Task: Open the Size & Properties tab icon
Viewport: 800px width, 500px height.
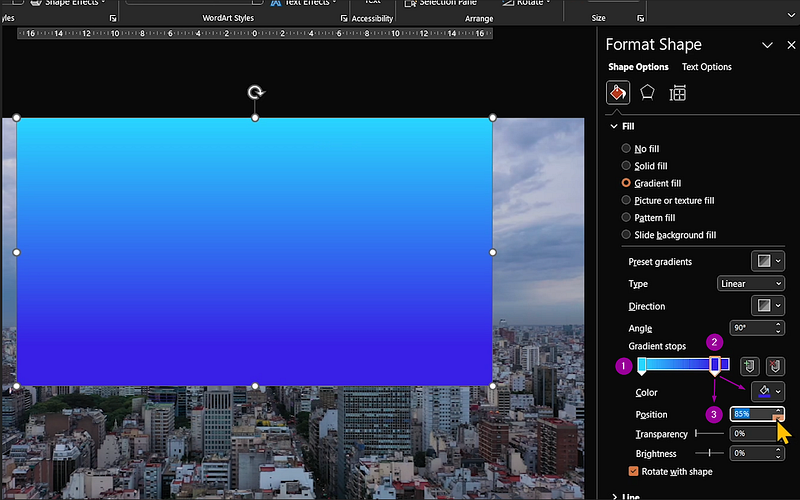Action: pos(678,93)
